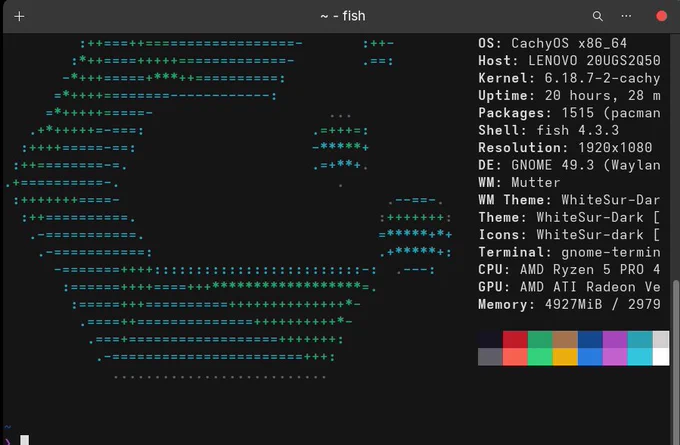Click the light gray palette swatch
This screenshot has height=445, width=680.
point(661,340)
